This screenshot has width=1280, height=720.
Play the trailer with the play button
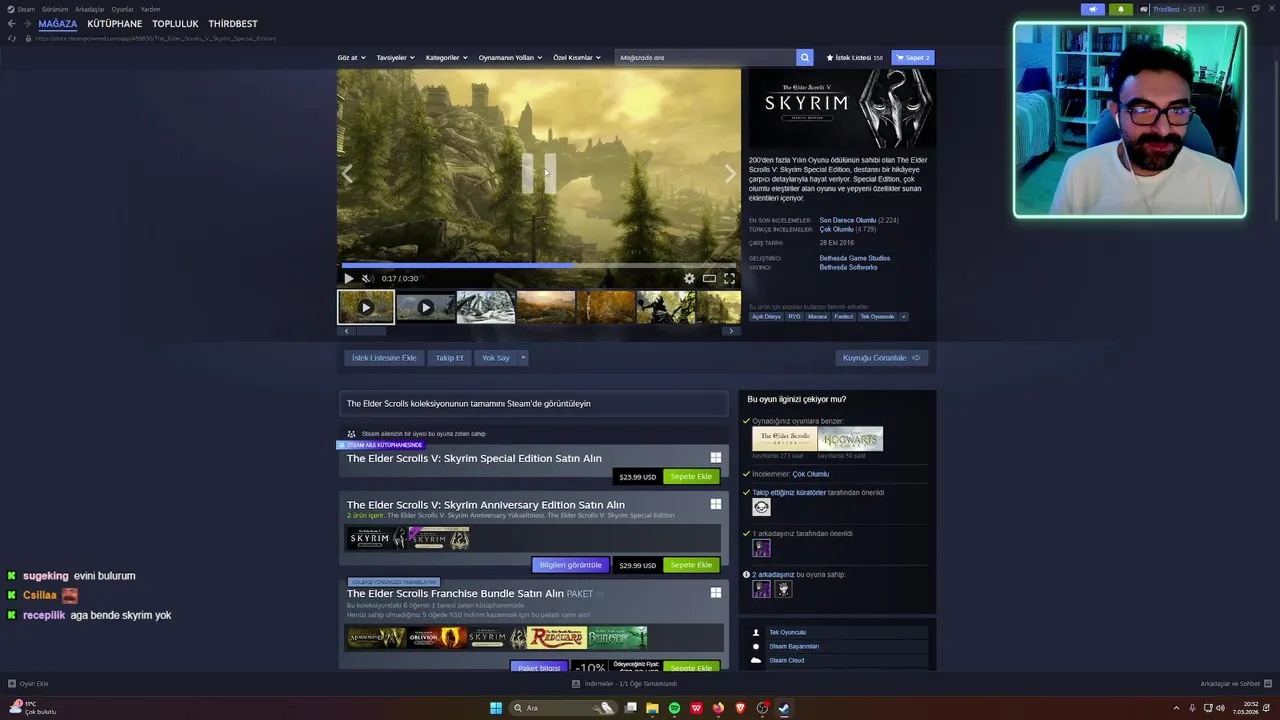click(x=348, y=279)
